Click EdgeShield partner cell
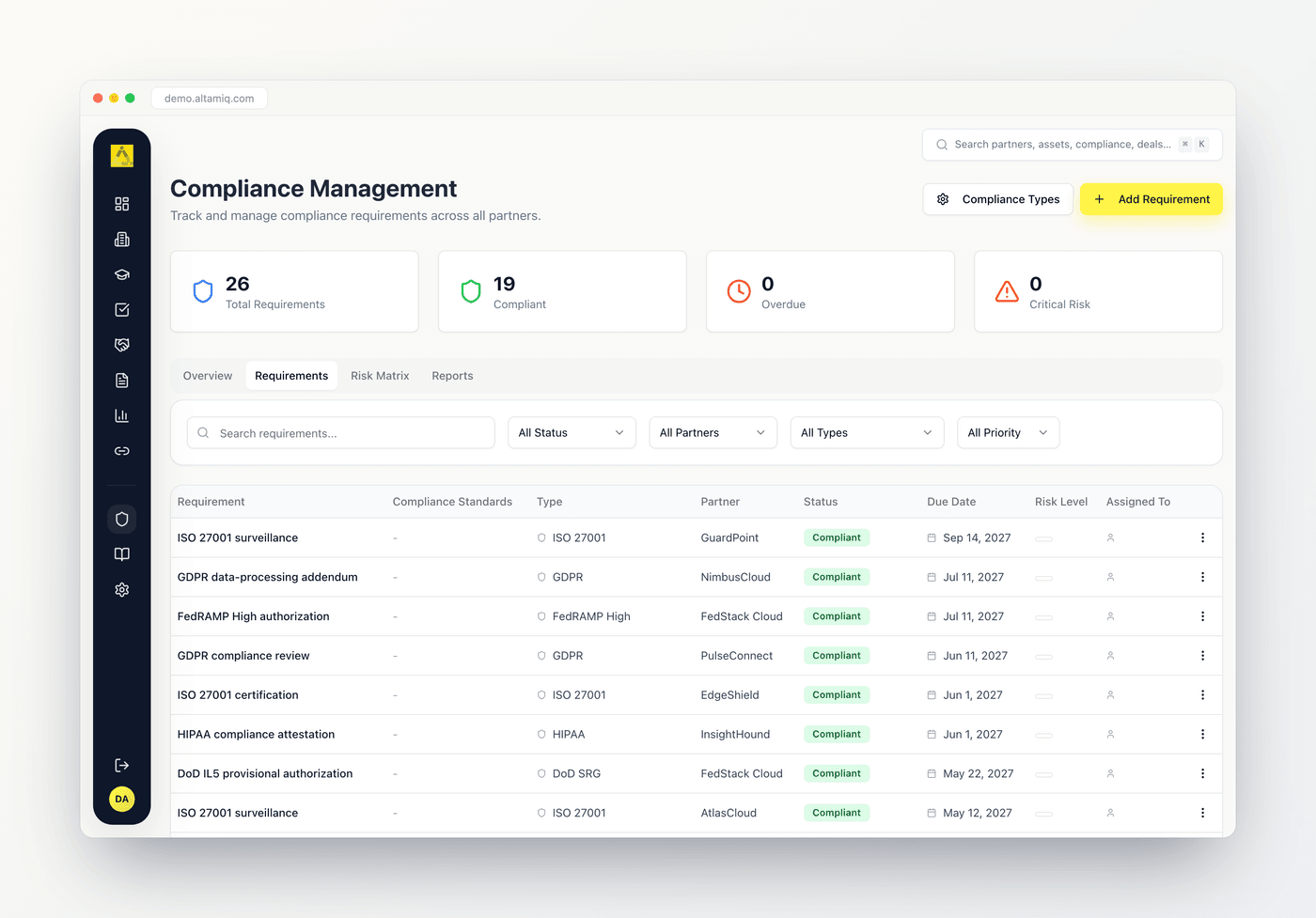The width and height of the screenshot is (1316, 918). pyautogui.click(x=729, y=695)
